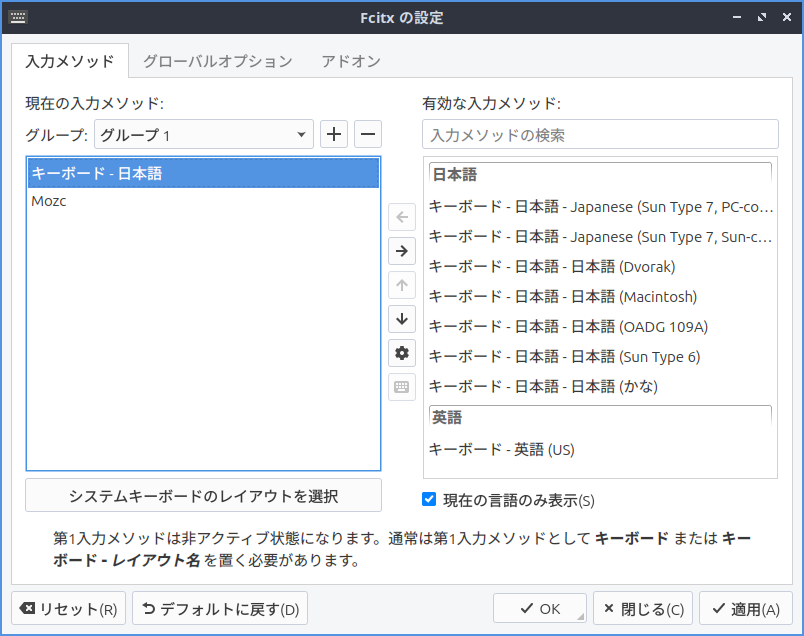Click the keyboard layout icon button

point(402,387)
